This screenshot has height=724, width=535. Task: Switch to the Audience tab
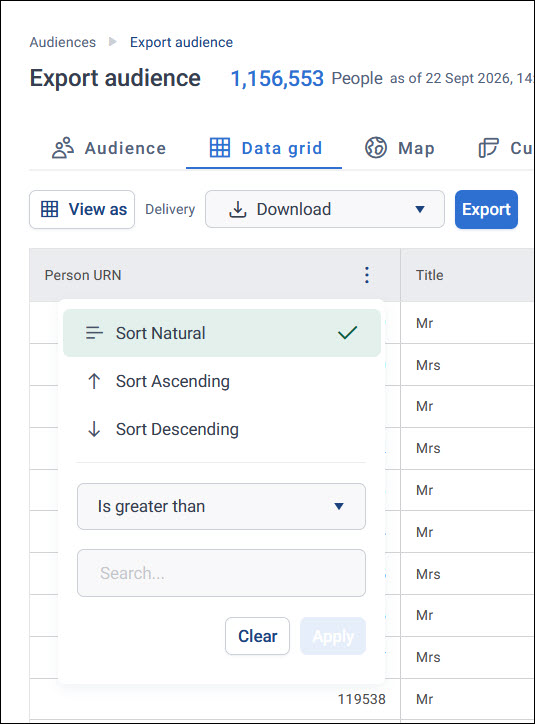[x=109, y=148]
